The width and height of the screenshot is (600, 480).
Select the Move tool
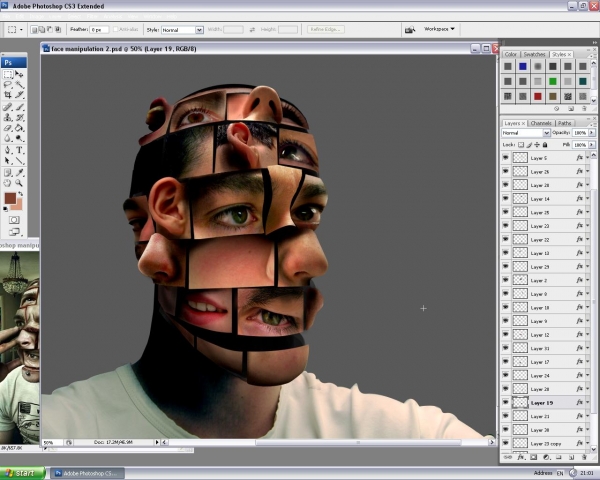pyautogui.click(x=19, y=74)
